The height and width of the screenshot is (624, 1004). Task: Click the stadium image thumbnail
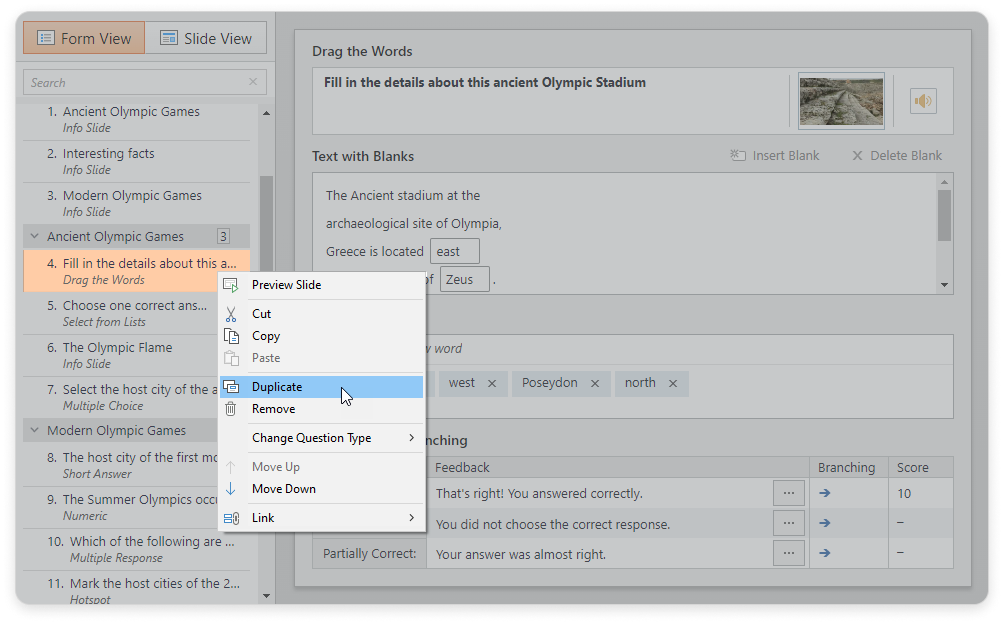point(841,101)
